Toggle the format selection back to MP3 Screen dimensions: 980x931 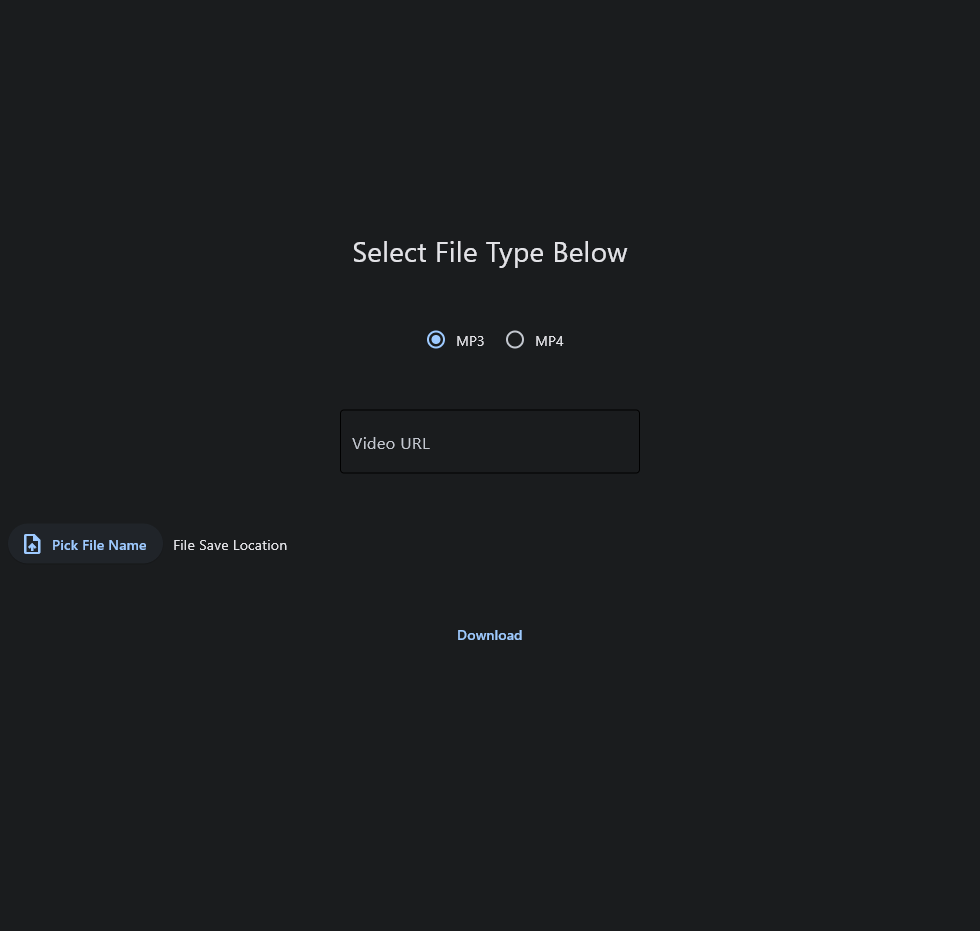pyautogui.click(x=436, y=340)
